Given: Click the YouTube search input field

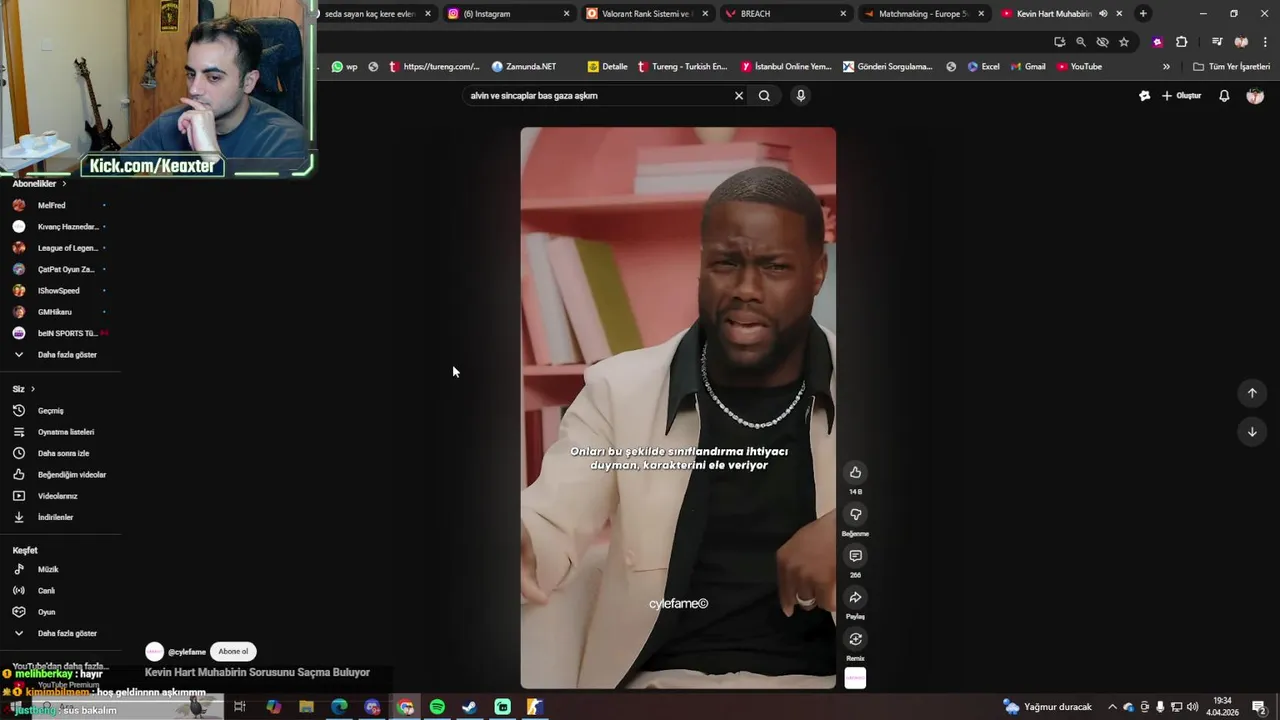Looking at the screenshot, I should [598, 96].
